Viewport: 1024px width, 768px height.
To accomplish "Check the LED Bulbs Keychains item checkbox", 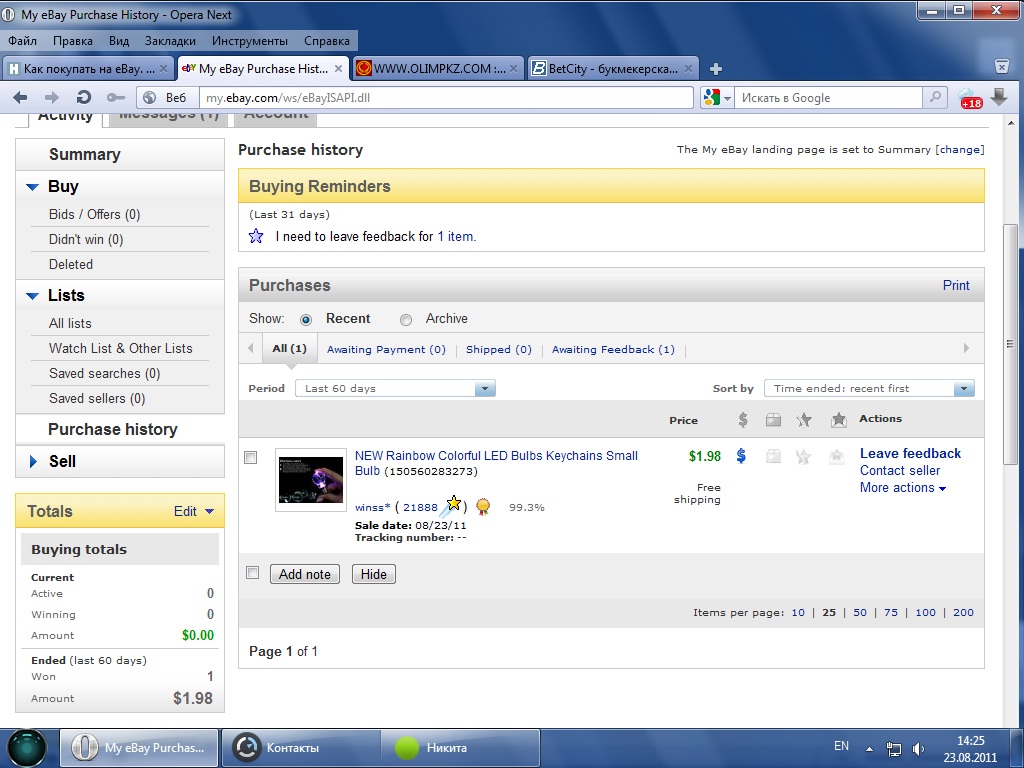I will pos(251,458).
